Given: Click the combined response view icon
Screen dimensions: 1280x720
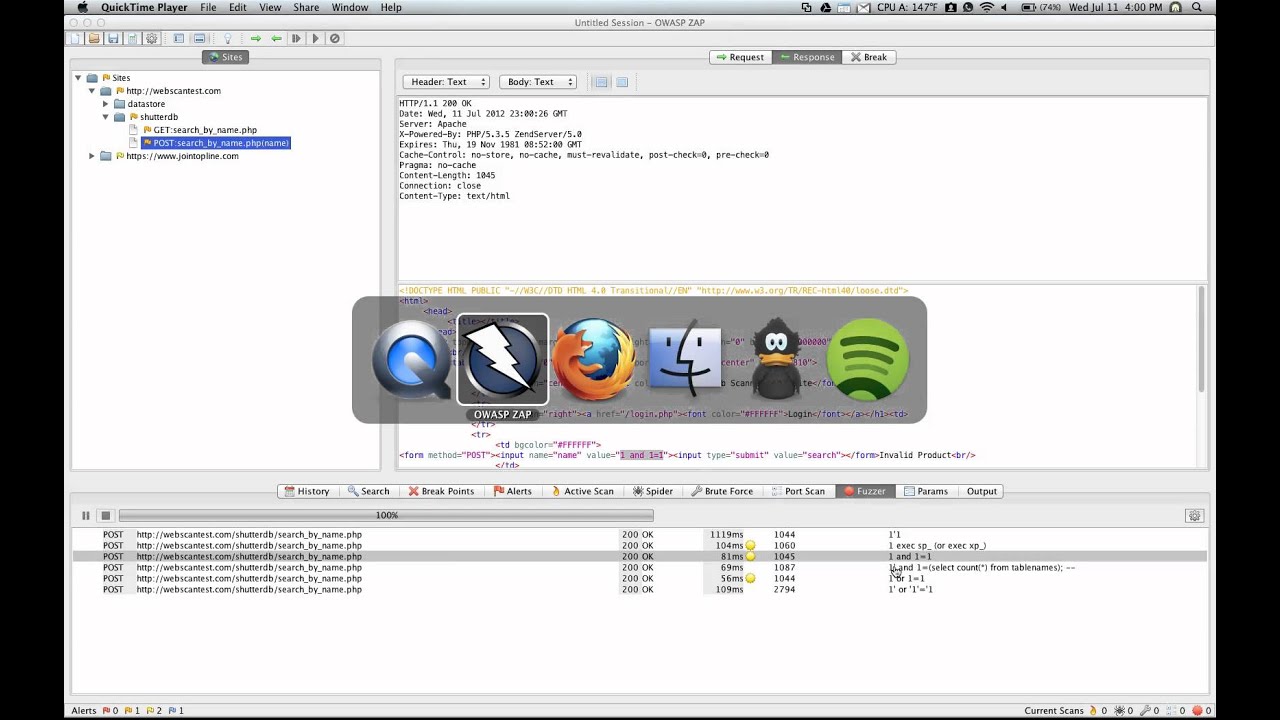Looking at the screenshot, I should [x=622, y=82].
